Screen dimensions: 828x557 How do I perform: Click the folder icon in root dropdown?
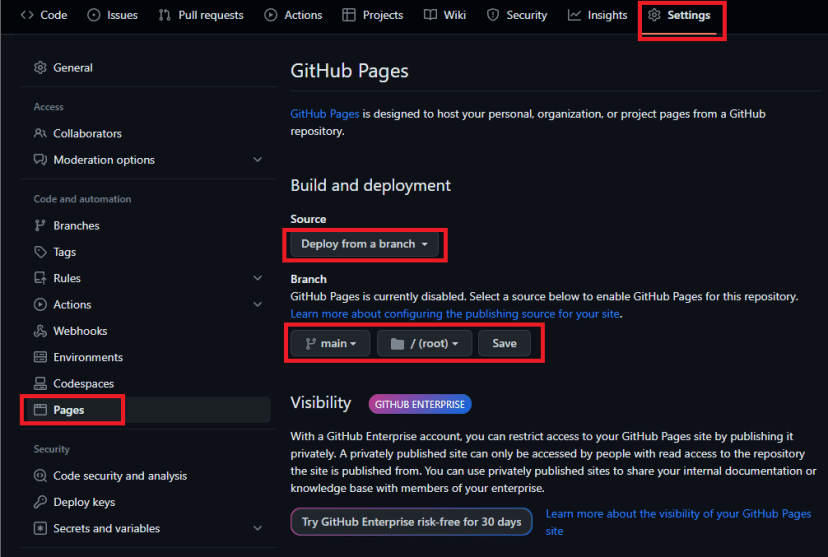pyautogui.click(x=397, y=344)
